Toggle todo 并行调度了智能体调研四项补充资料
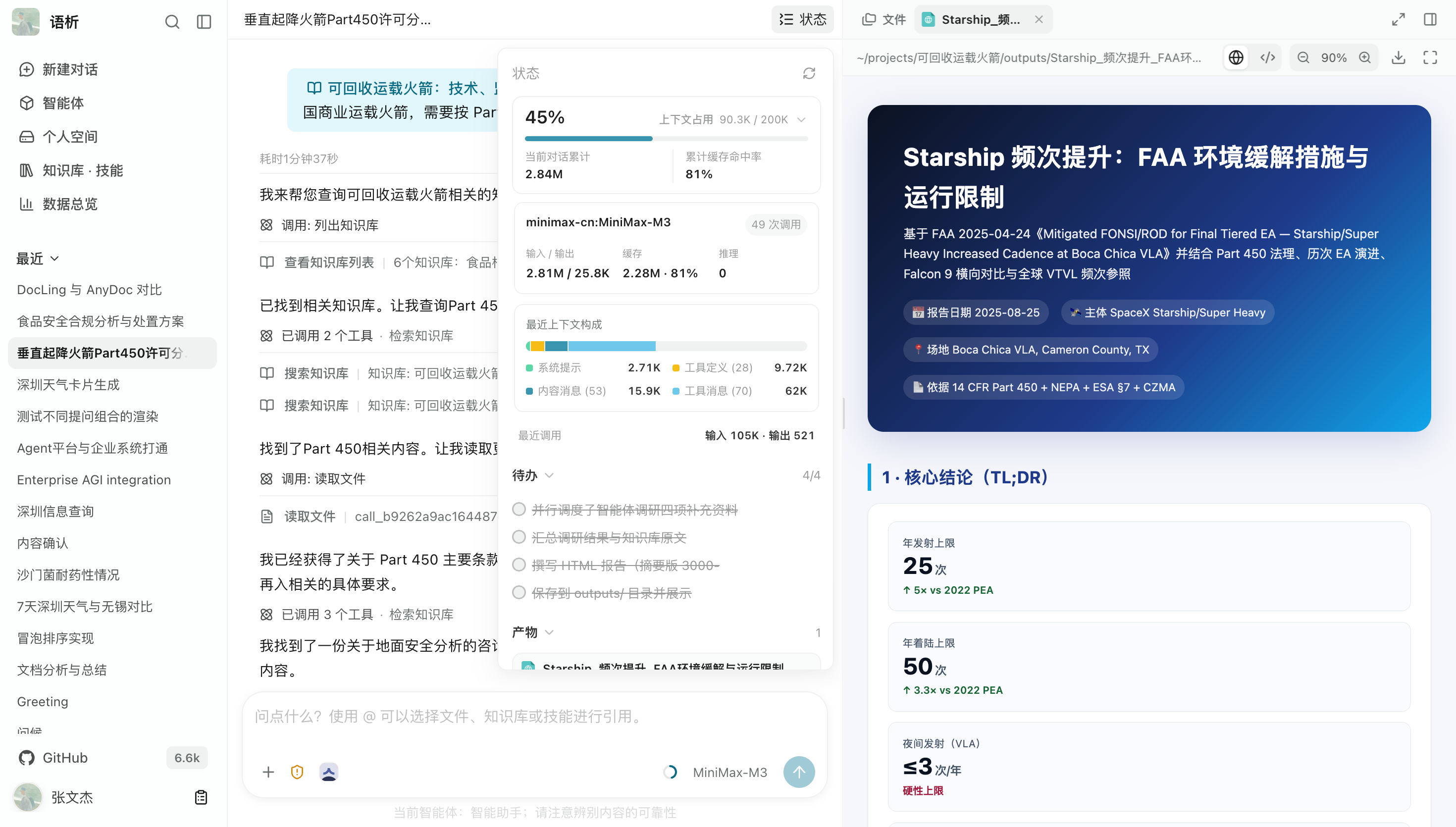The image size is (1456, 827). (519, 509)
